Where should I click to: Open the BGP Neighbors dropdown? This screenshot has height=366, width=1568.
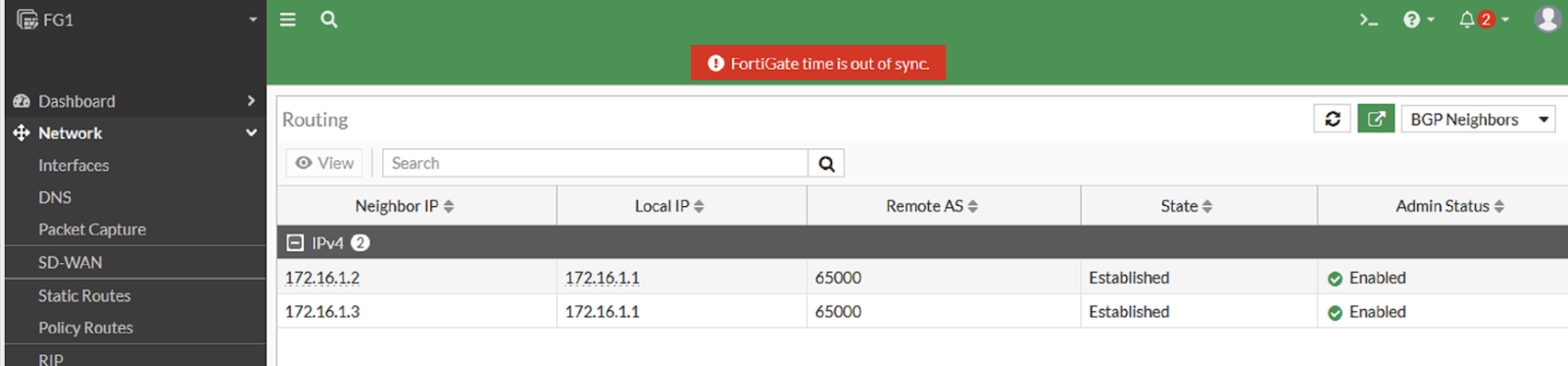click(1478, 119)
